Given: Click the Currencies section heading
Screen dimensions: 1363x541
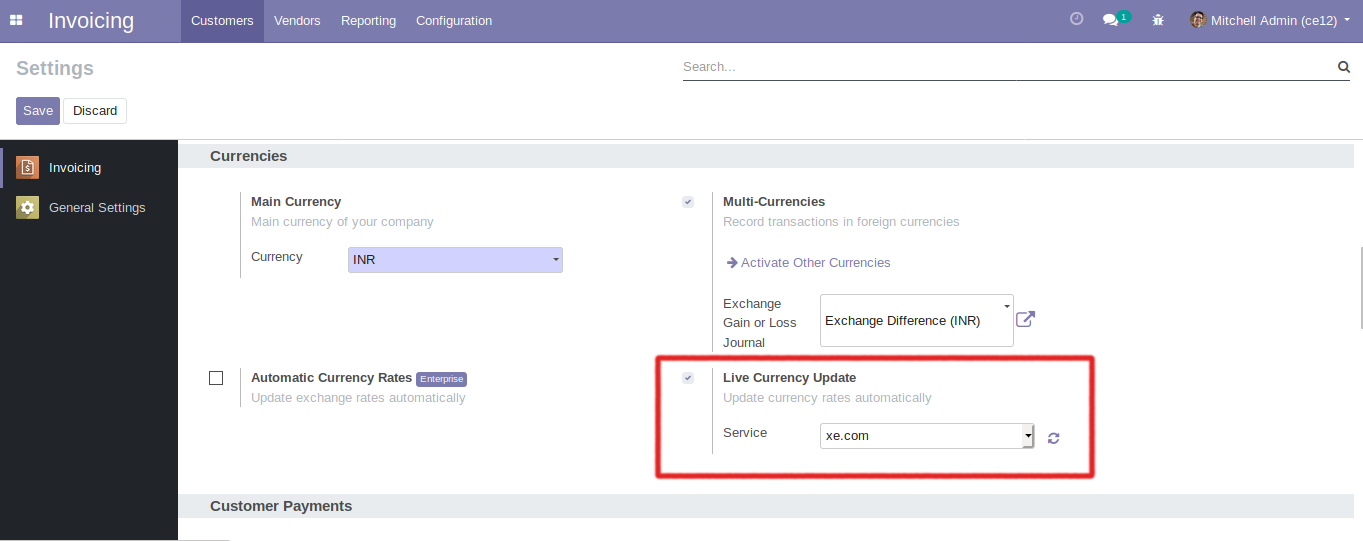Looking at the screenshot, I should click(248, 156).
